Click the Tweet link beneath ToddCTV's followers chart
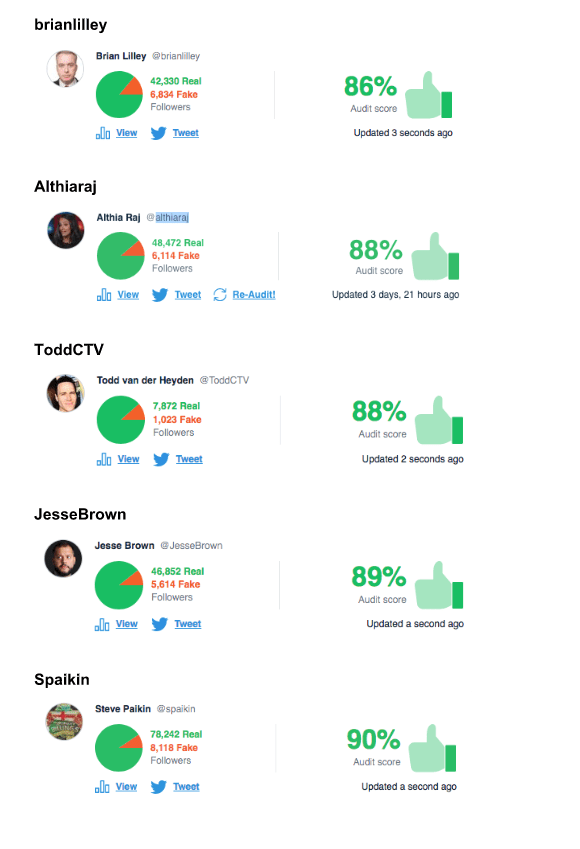This screenshot has height=849, width=580. click(187, 459)
